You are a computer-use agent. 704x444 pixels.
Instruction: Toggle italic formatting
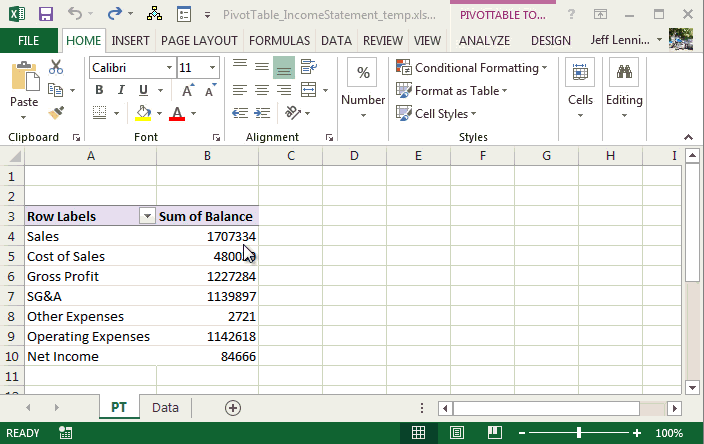121,90
